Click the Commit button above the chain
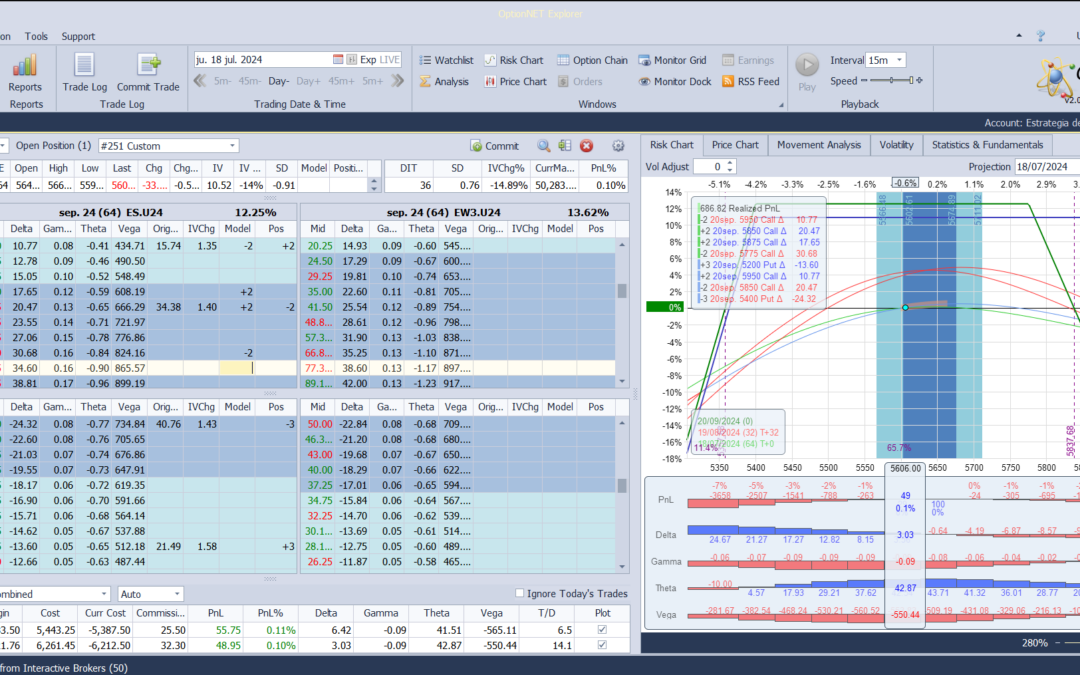 click(494, 146)
